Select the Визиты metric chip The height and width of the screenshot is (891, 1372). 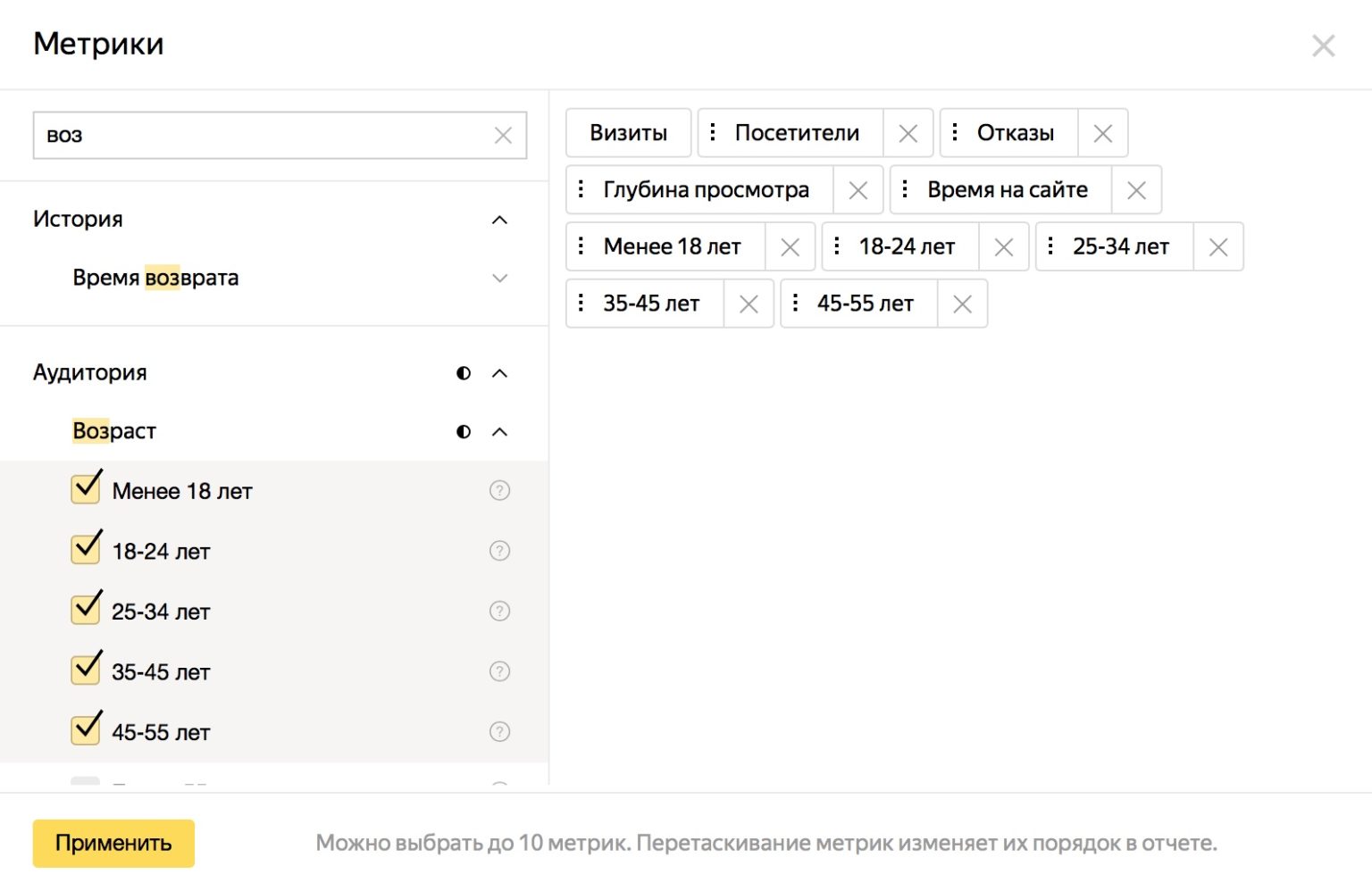coord(628,134)
